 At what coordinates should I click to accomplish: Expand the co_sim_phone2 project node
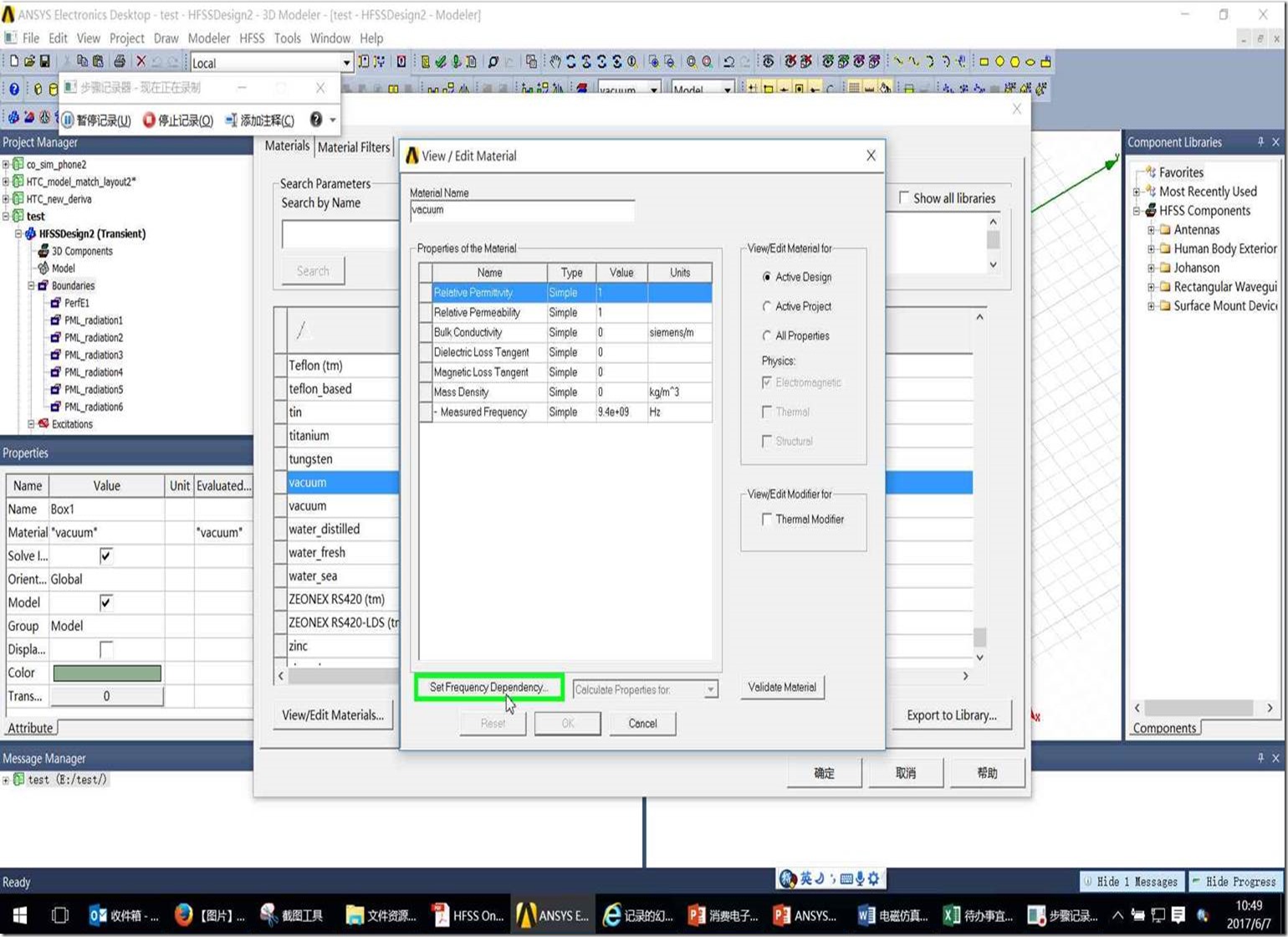6,165
